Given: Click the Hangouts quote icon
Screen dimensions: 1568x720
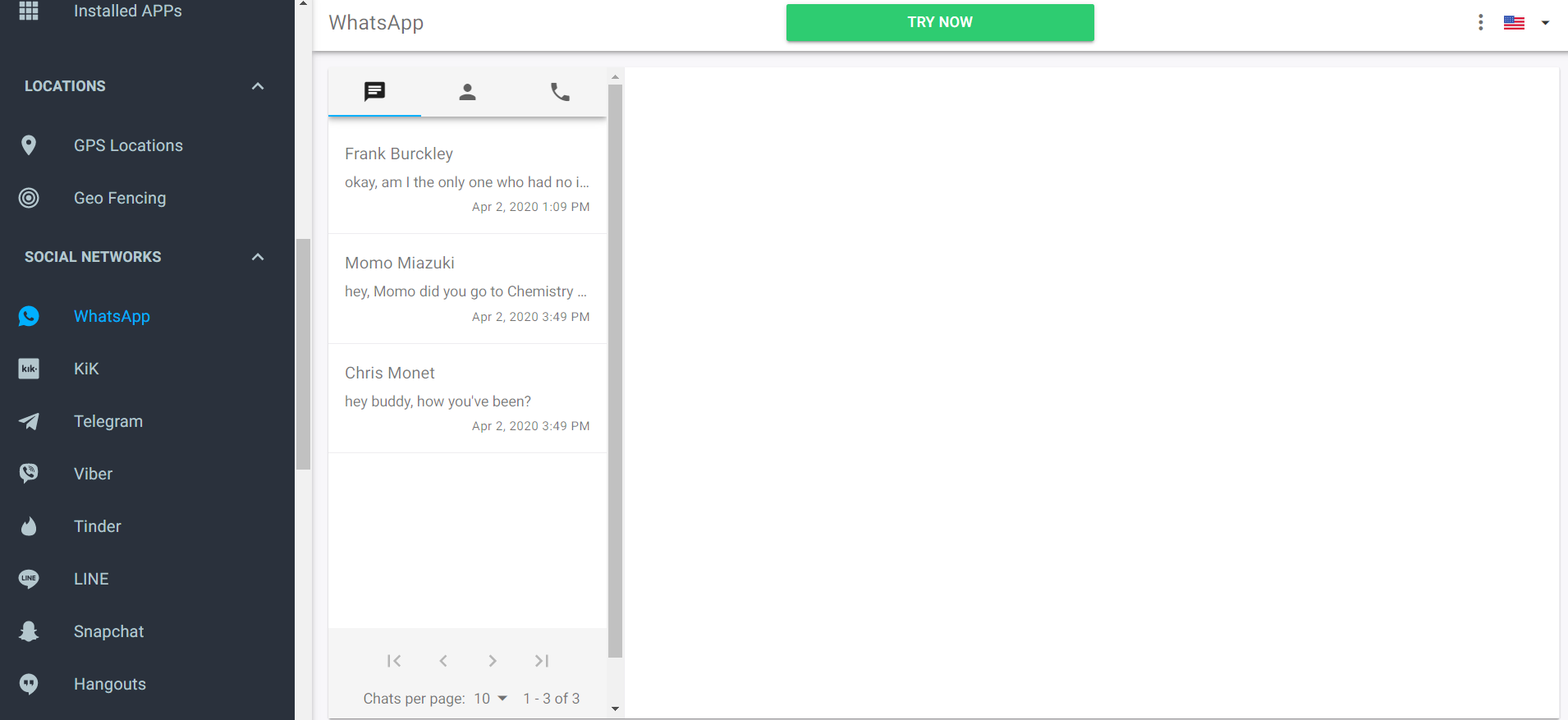Looking at the screenshot, I should click(29, 684).
